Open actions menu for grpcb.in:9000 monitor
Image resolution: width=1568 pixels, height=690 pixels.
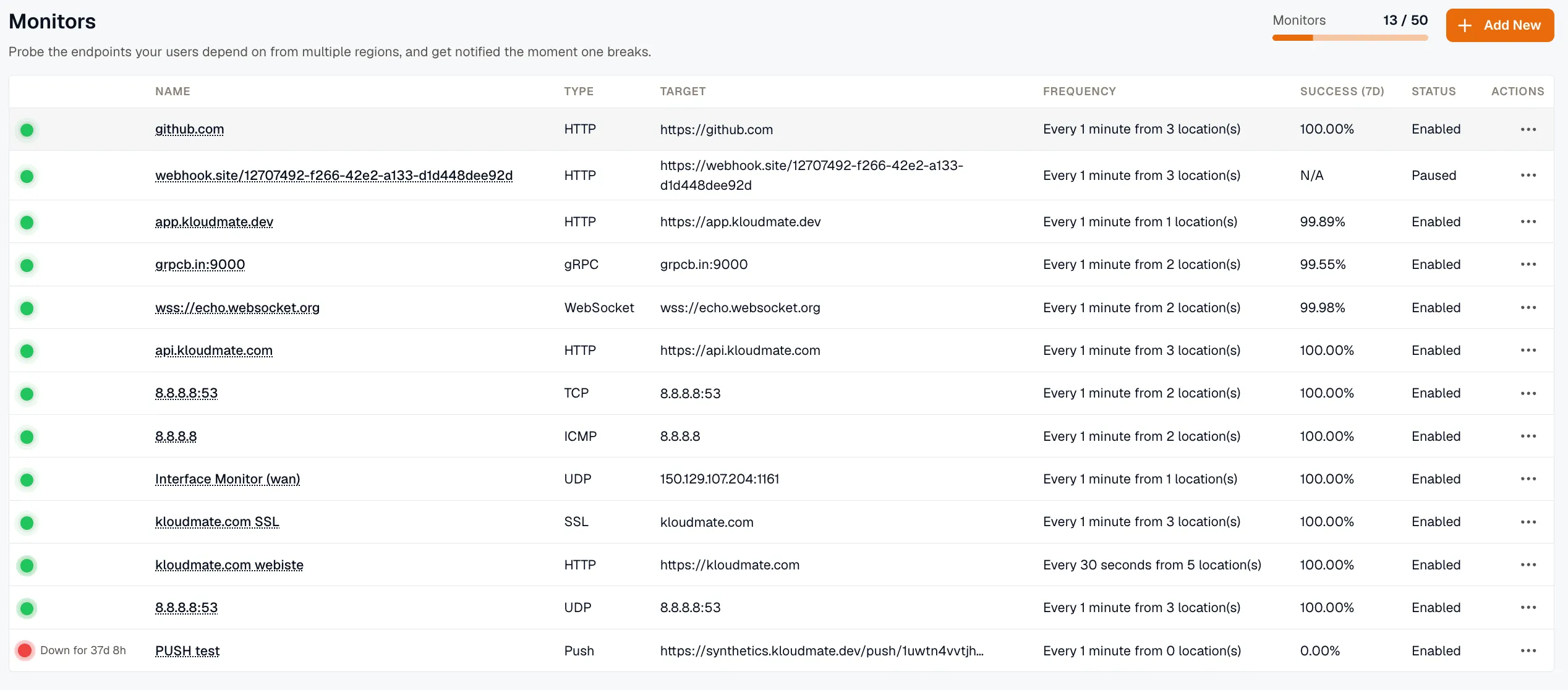(x=1528, y=265)
